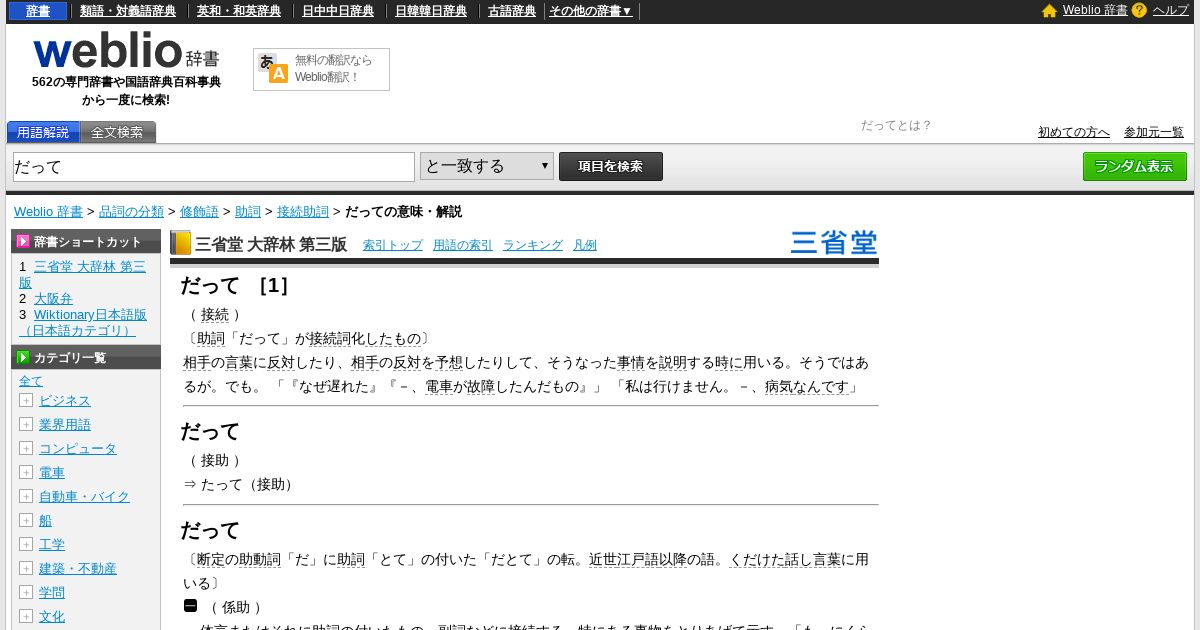Open the ランキング link
Screen dimensions: 1200x630
pos(533,245)
